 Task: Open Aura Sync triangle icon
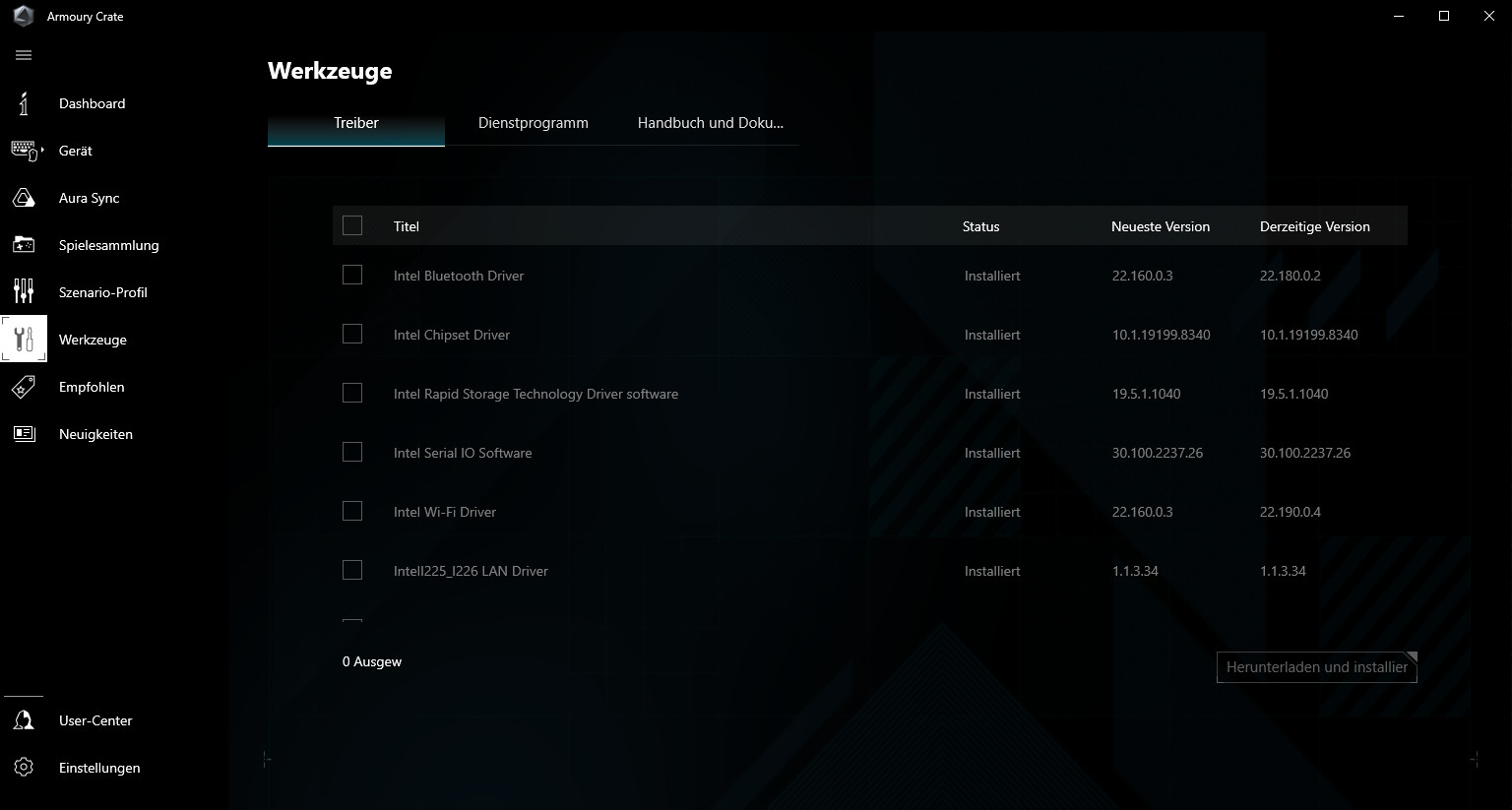coord(24,198)
